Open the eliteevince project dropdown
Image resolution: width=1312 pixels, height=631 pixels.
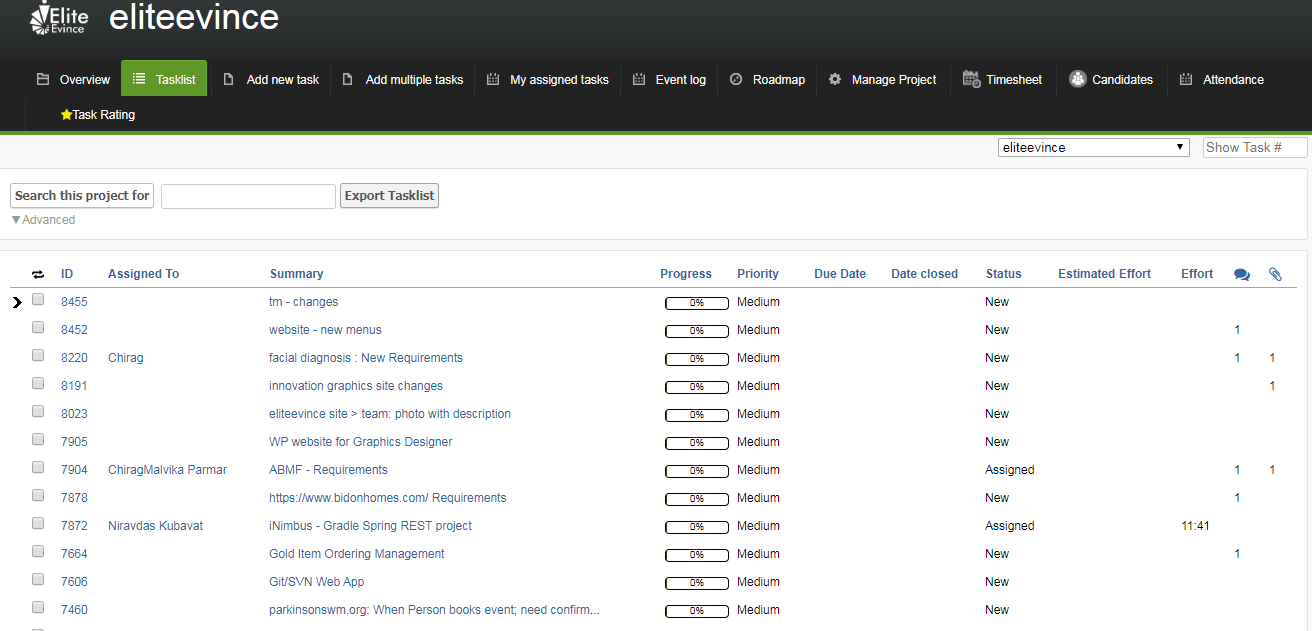[1094, 147]
